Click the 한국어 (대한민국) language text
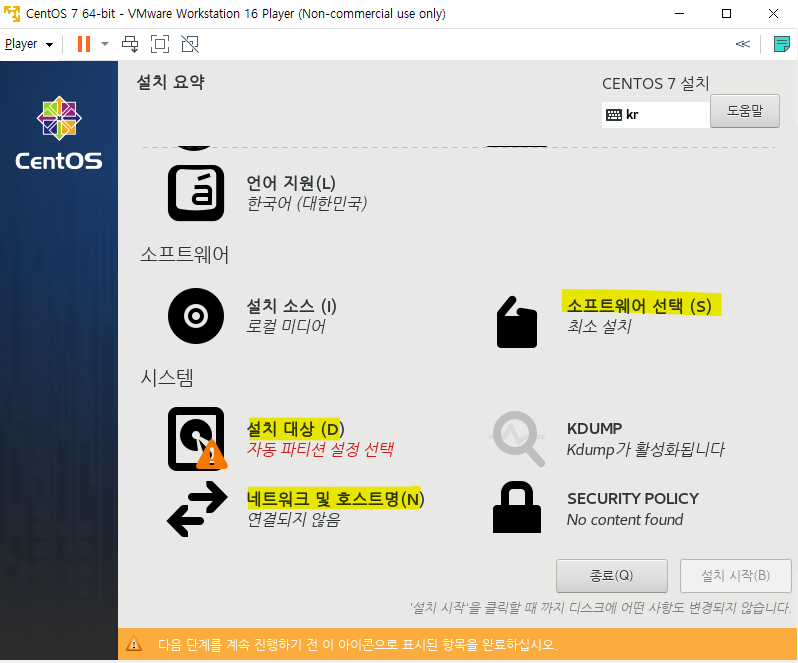This screenshot has width=798, height=663. [x=306, y=204]
